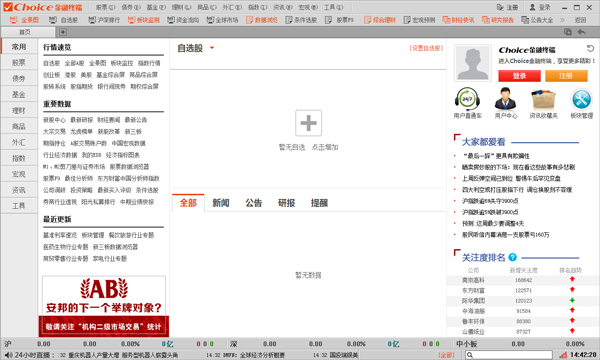Open 沪深排行 in the toolbar
This screenshot has width=600, height=360.
click(x=104, y=20)
